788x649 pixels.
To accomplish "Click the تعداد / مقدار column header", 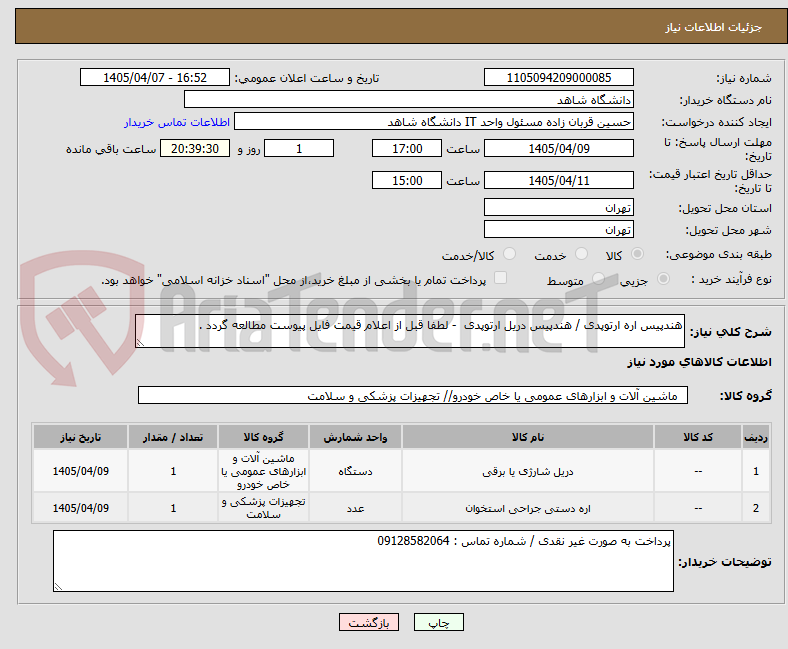I will (173, 437).
